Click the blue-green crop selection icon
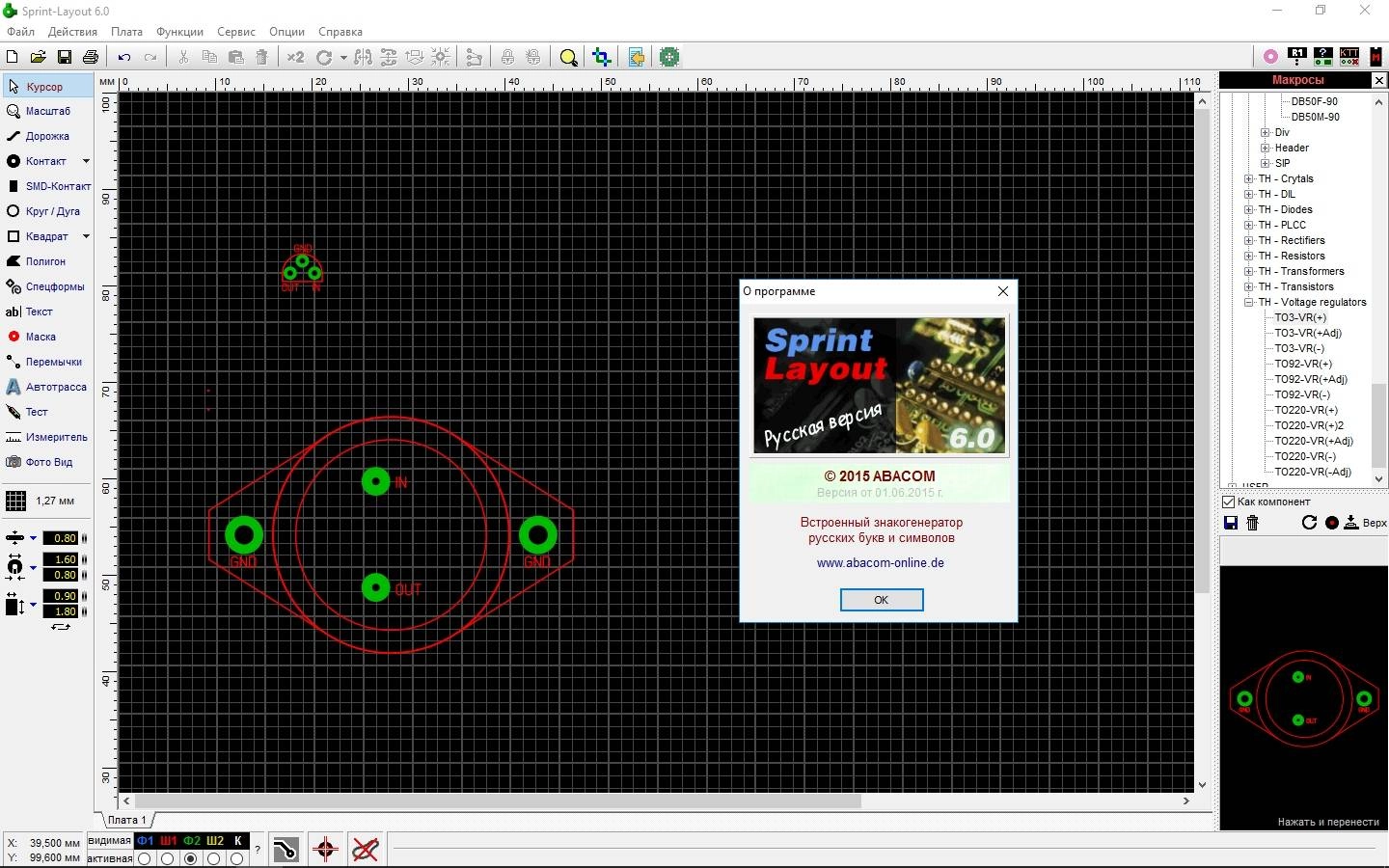The image size is (1389, 868). [602, 57]
